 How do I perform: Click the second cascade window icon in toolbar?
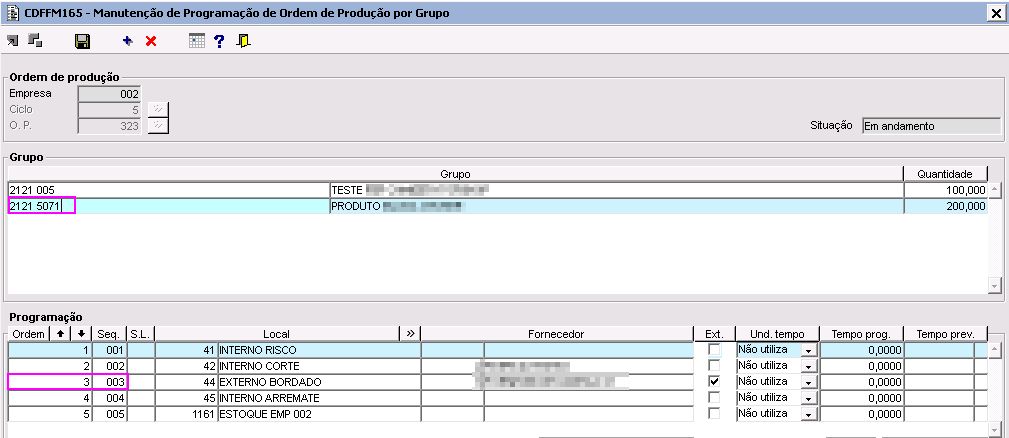click(x=35, y=41)
